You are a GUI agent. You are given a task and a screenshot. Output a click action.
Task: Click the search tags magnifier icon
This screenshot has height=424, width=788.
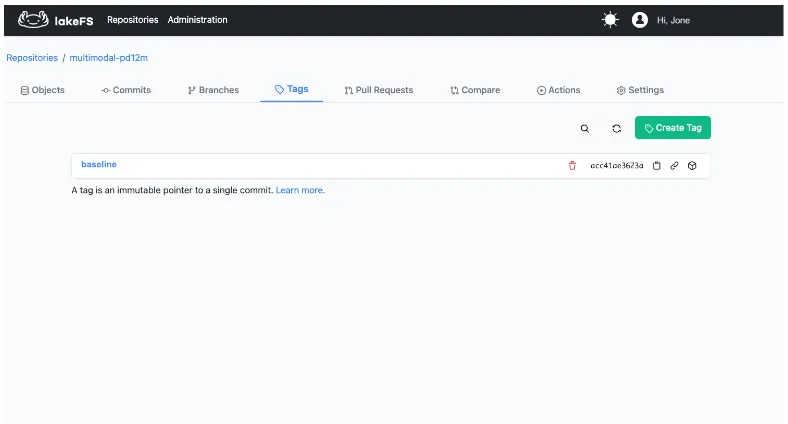[x=585, y=129]
